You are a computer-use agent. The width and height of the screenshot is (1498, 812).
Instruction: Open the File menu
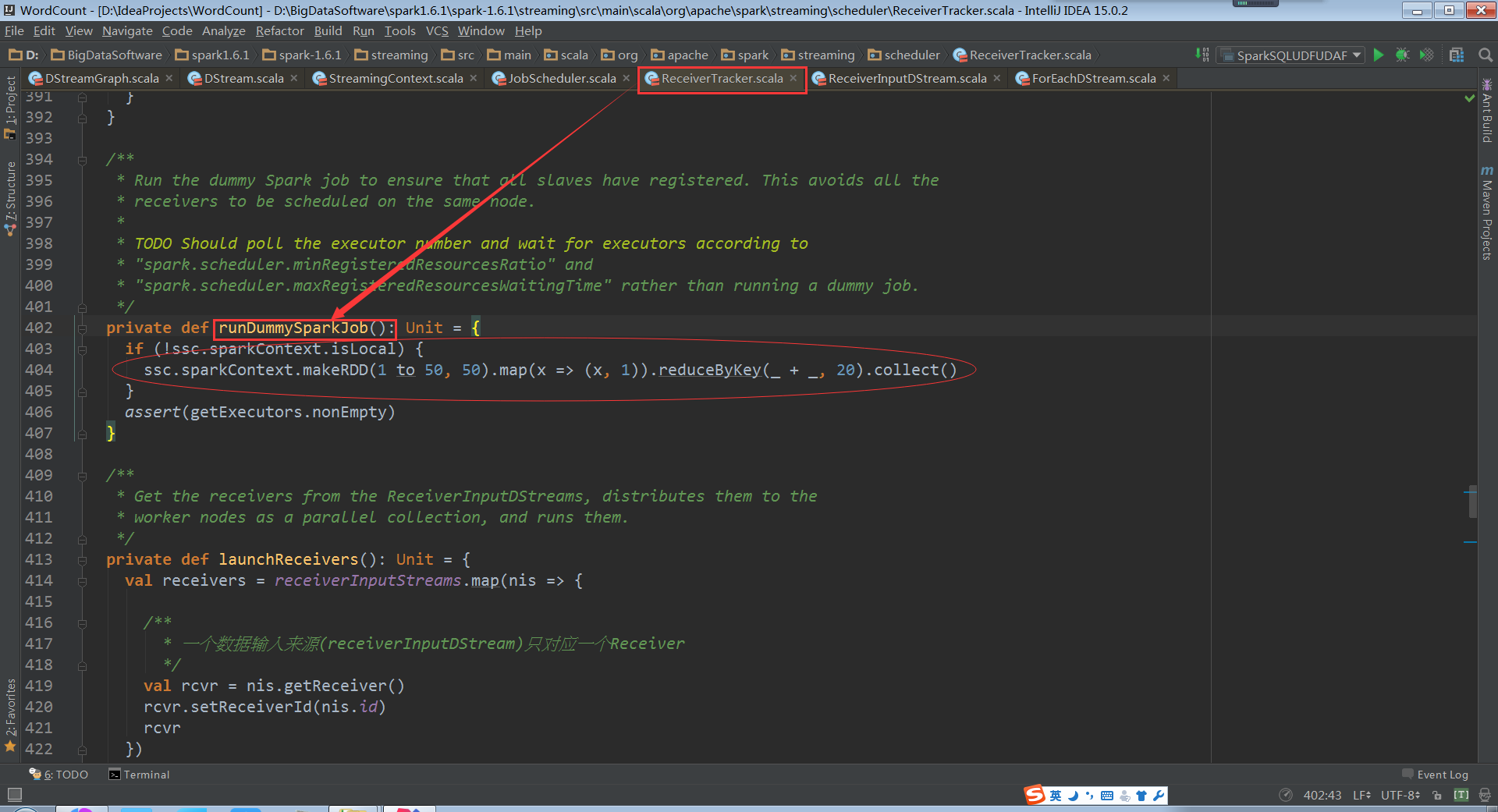(14, 31)
